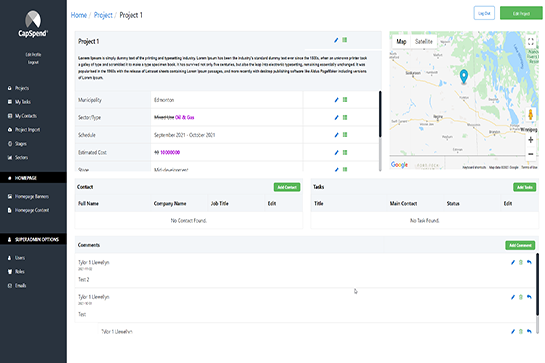545x363 pixels.
Task: Reply to the 'Test' comment by Tyler
Action: click(x=529, y=297)
